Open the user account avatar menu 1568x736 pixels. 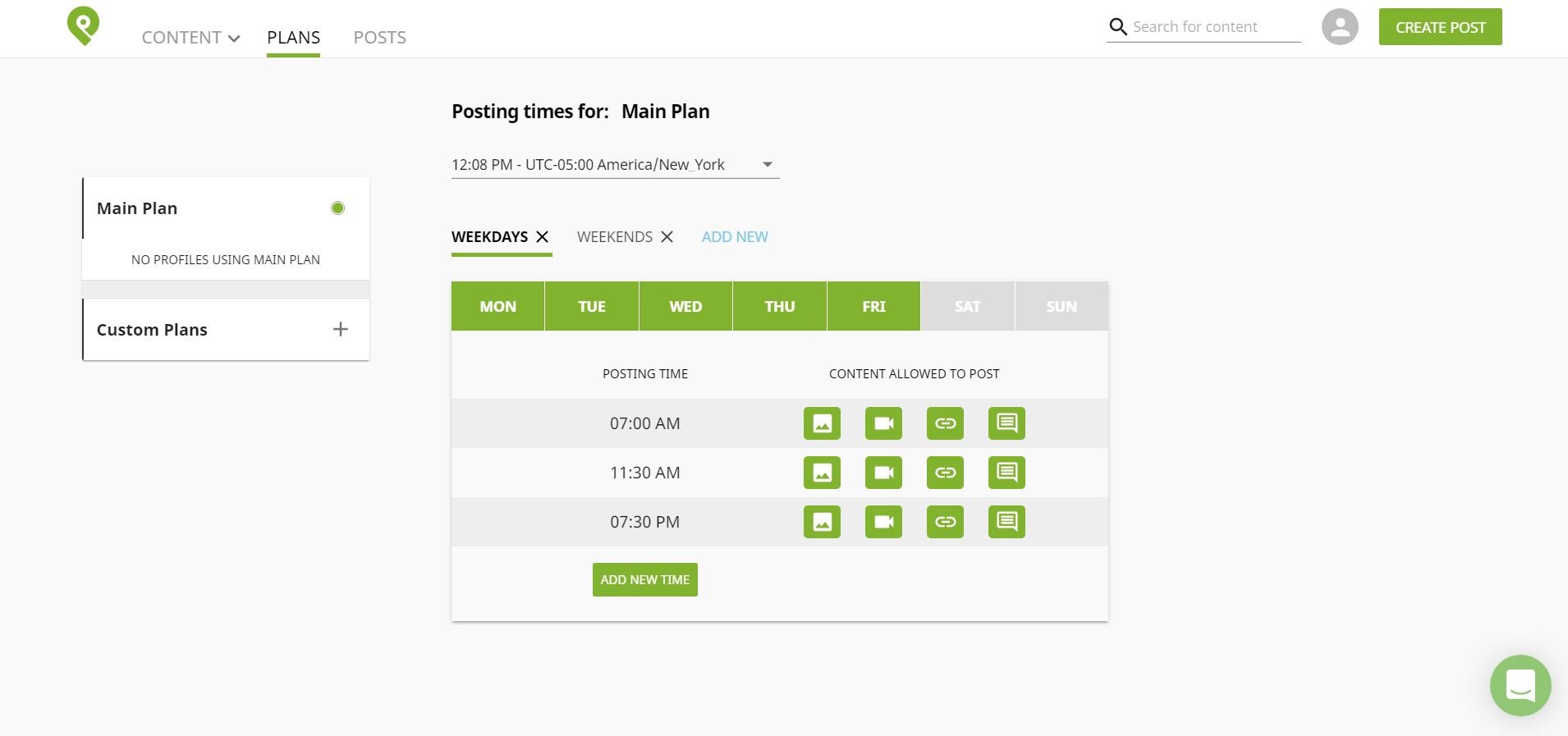(1340, 27)
